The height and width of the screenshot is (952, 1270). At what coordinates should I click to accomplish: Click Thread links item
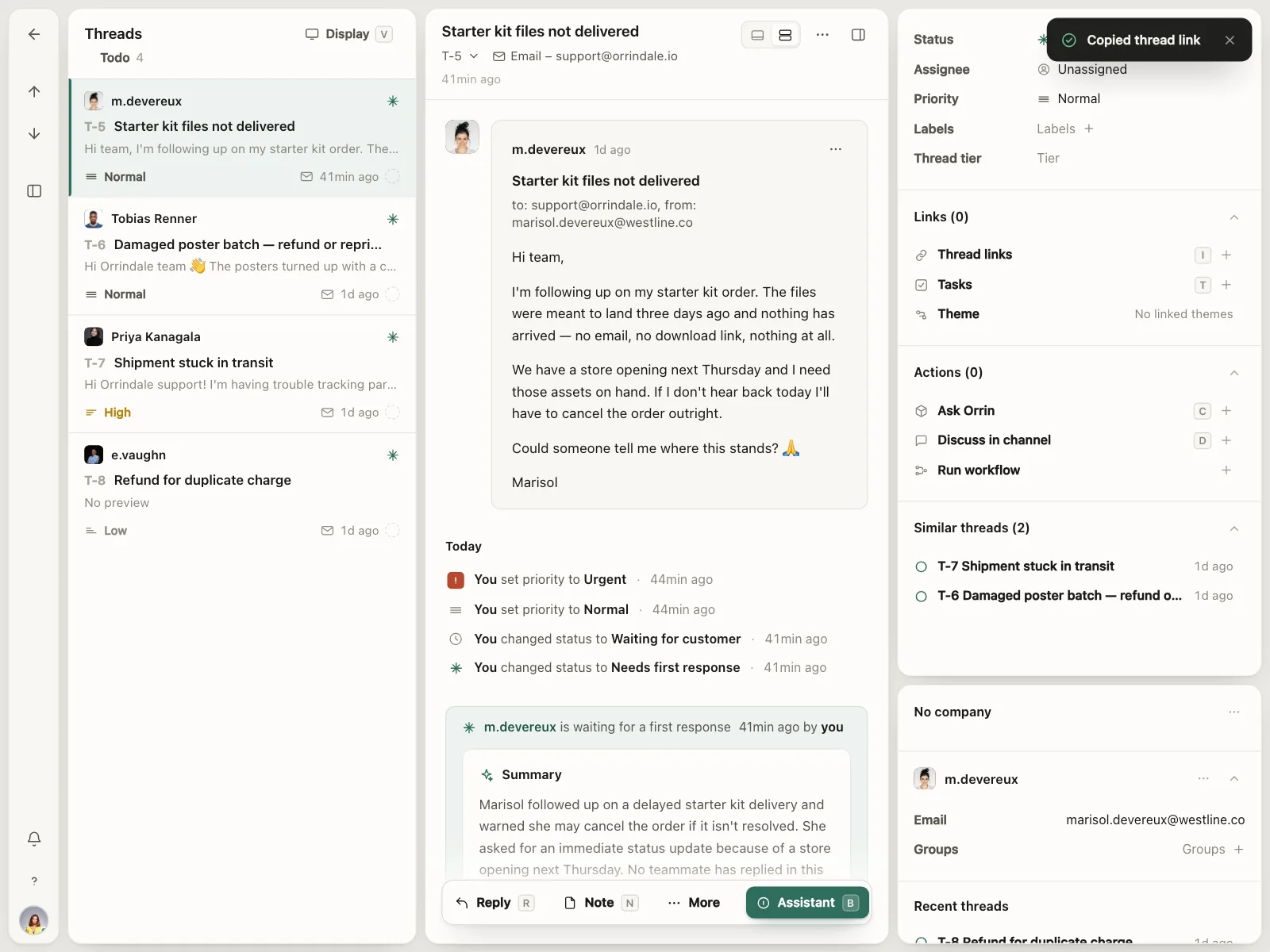click(x=974, y=255)
